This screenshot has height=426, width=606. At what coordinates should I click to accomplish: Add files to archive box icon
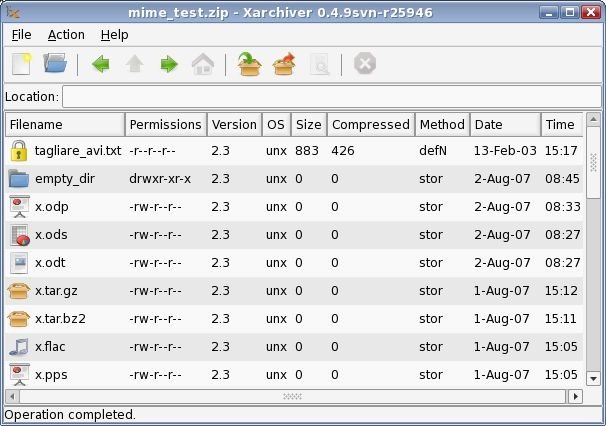(249, 64)
